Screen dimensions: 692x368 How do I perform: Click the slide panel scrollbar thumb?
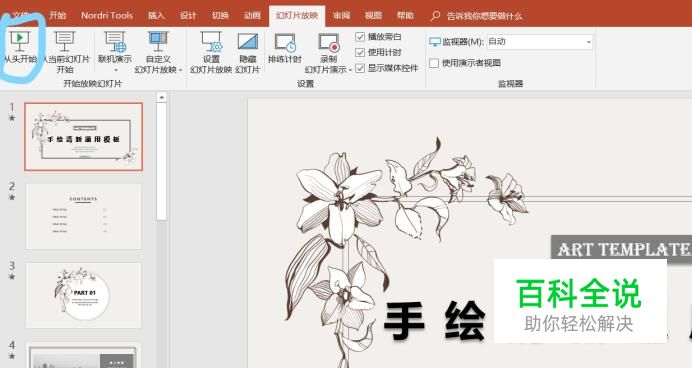162,161
